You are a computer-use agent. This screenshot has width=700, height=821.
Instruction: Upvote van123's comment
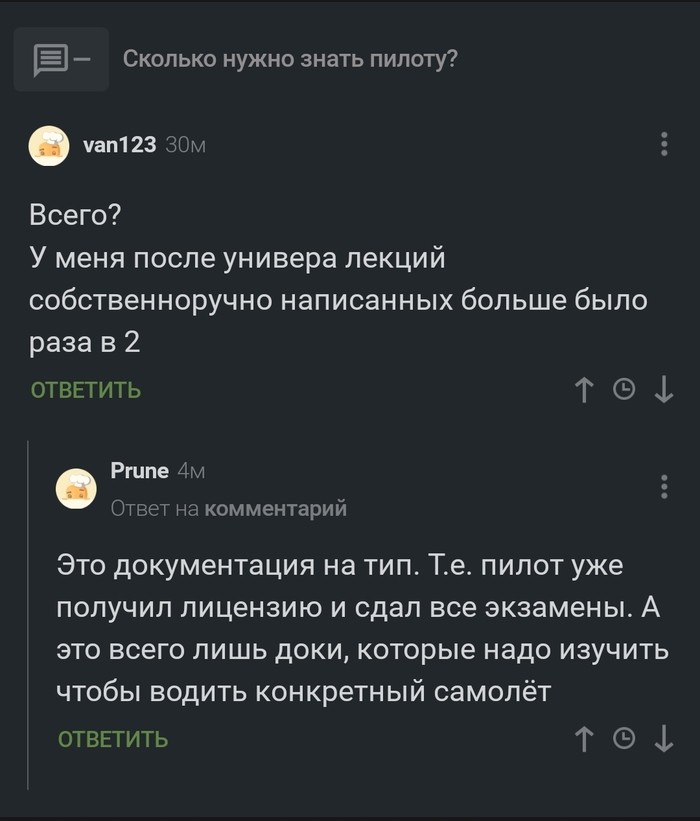click(585, 390)
